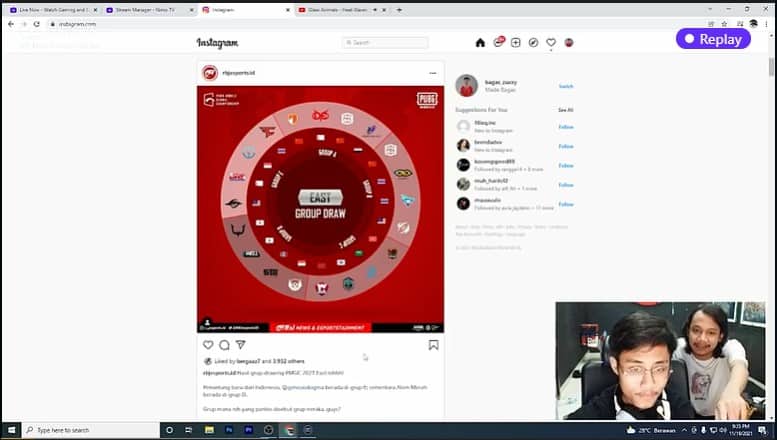Open Premiere Pro from the taskbar
This screenshot has width=777, height=440.
click(x=249, y=430)
